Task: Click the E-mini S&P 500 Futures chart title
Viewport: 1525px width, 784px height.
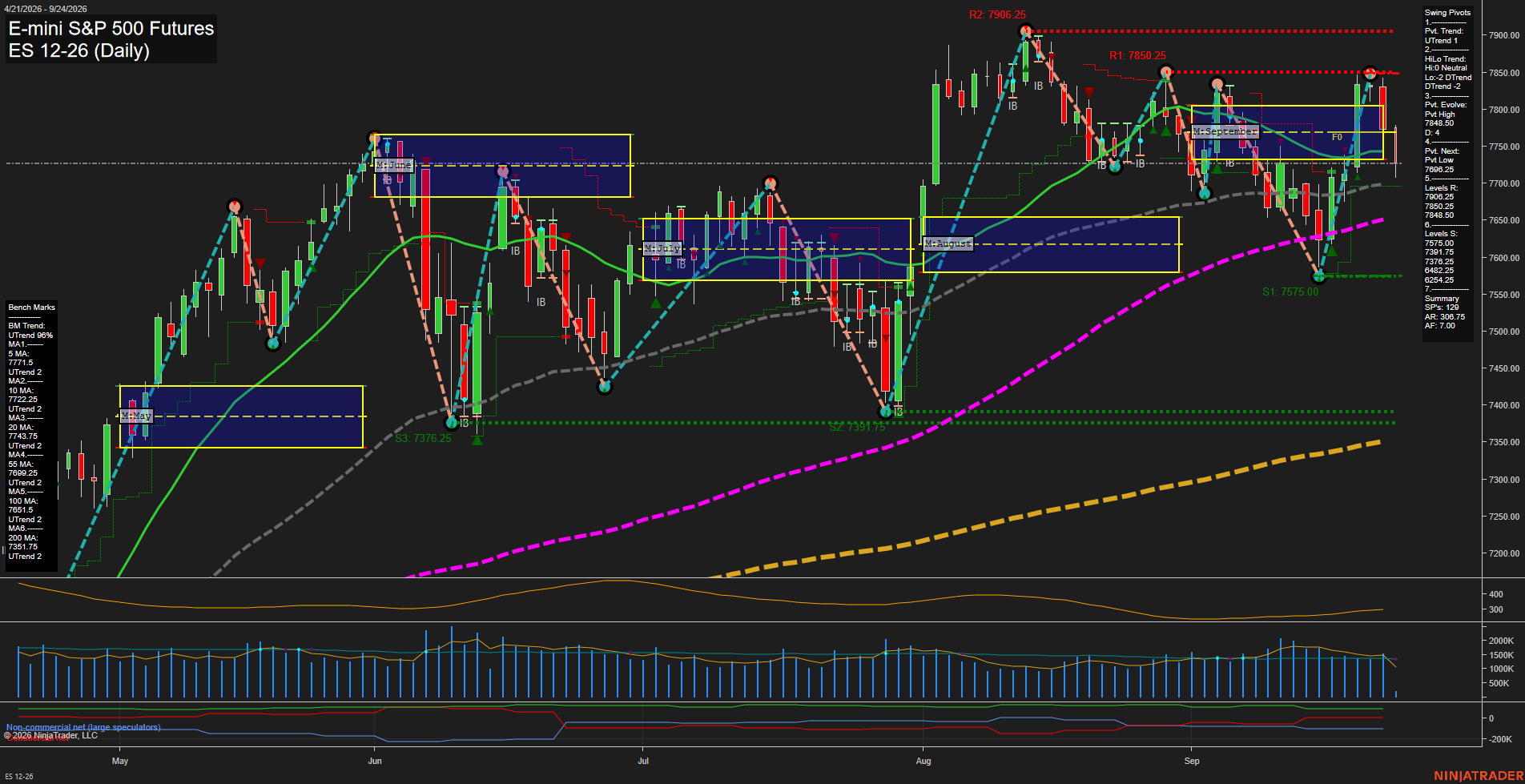Action: (111, 29)
